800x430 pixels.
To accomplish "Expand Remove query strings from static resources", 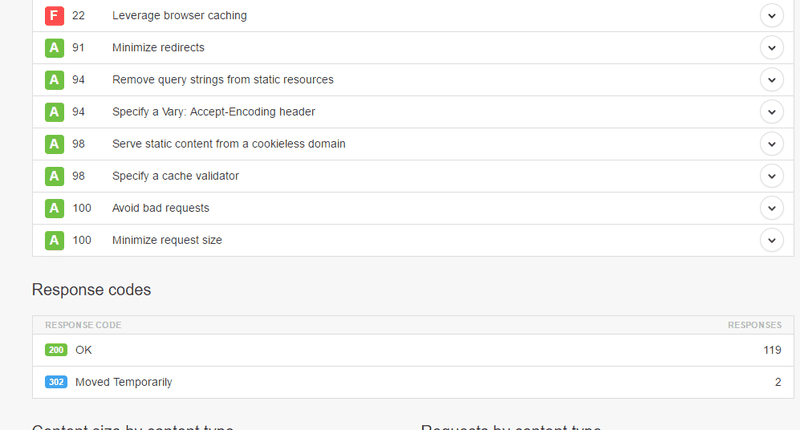I will coord(771,80).
